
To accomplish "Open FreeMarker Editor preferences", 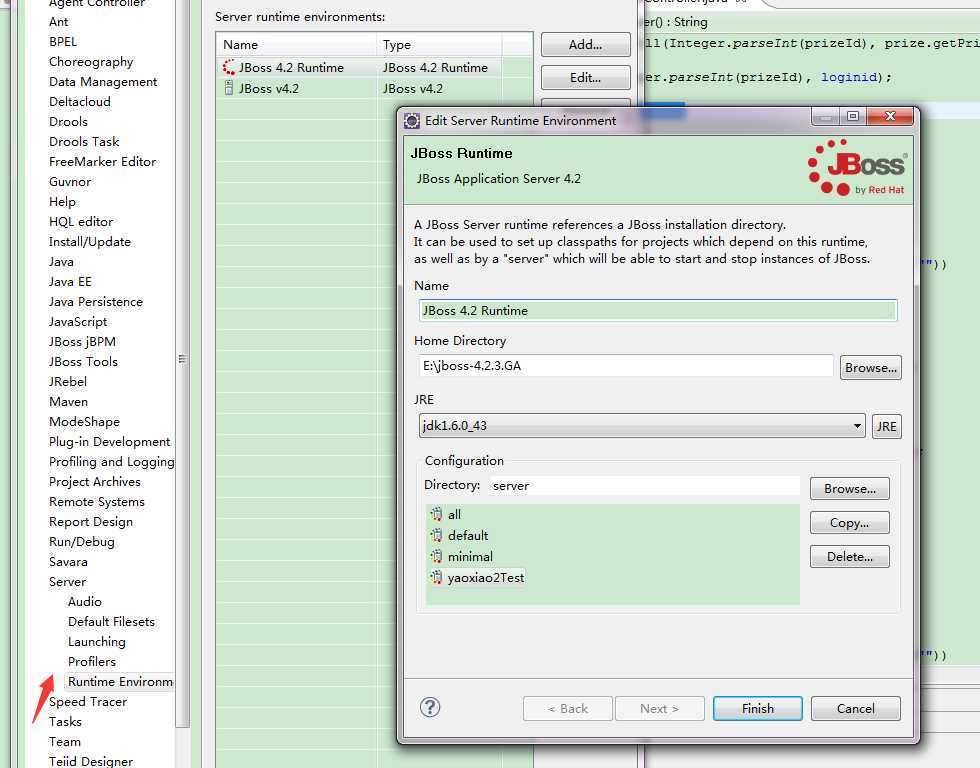I will [x=102, y=161].
